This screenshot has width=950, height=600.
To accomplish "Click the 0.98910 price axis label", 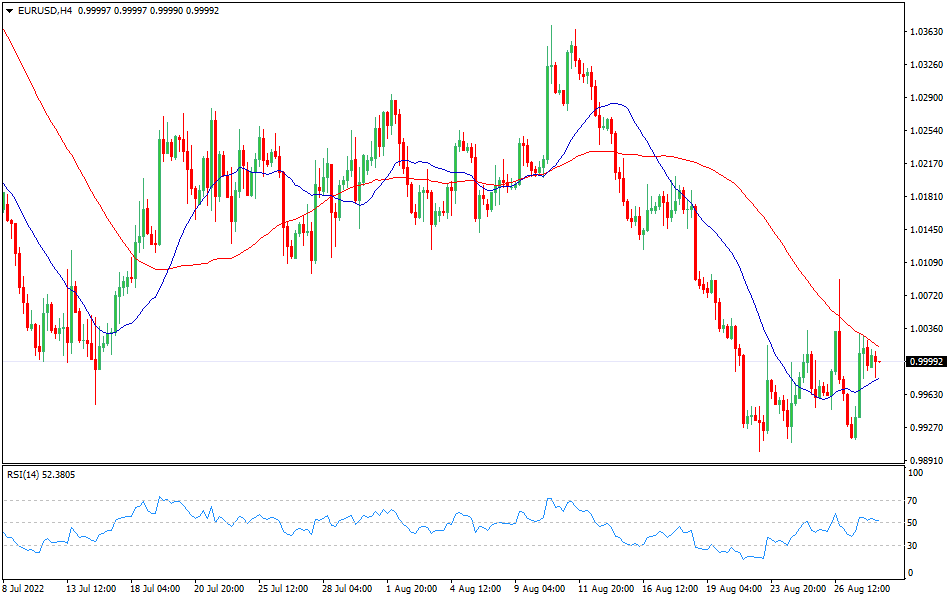I will (924, 461).
